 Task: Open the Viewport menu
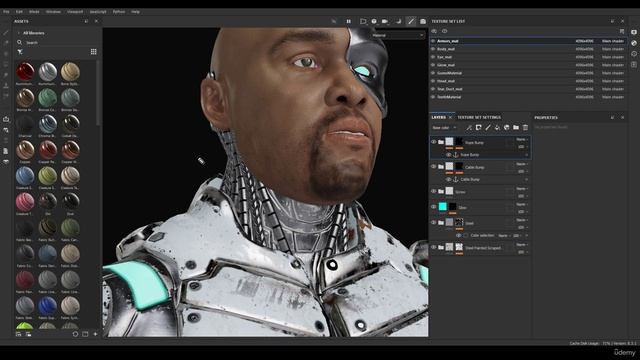75,12
